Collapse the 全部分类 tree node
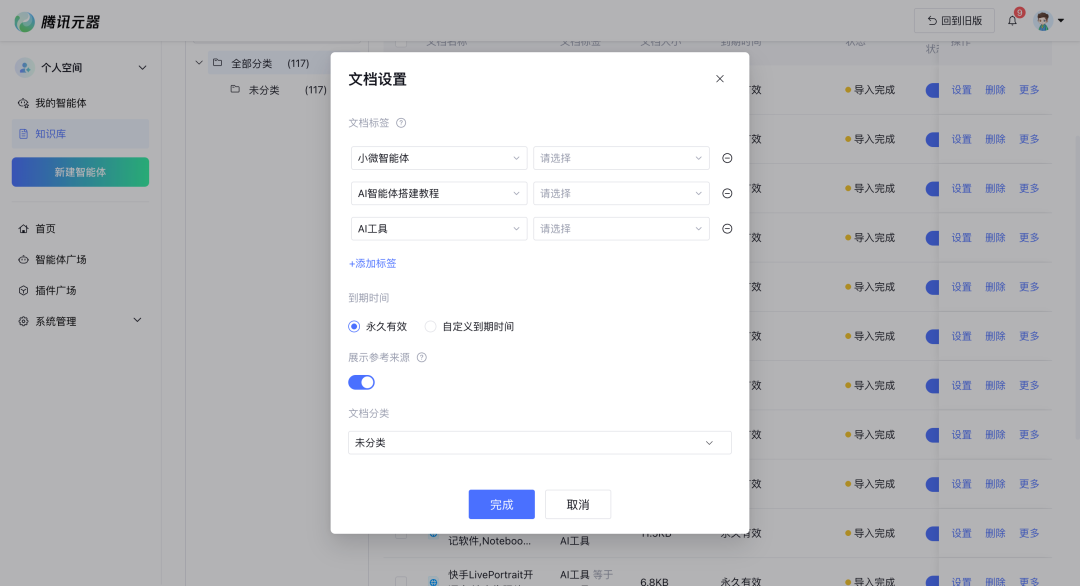 199,63
